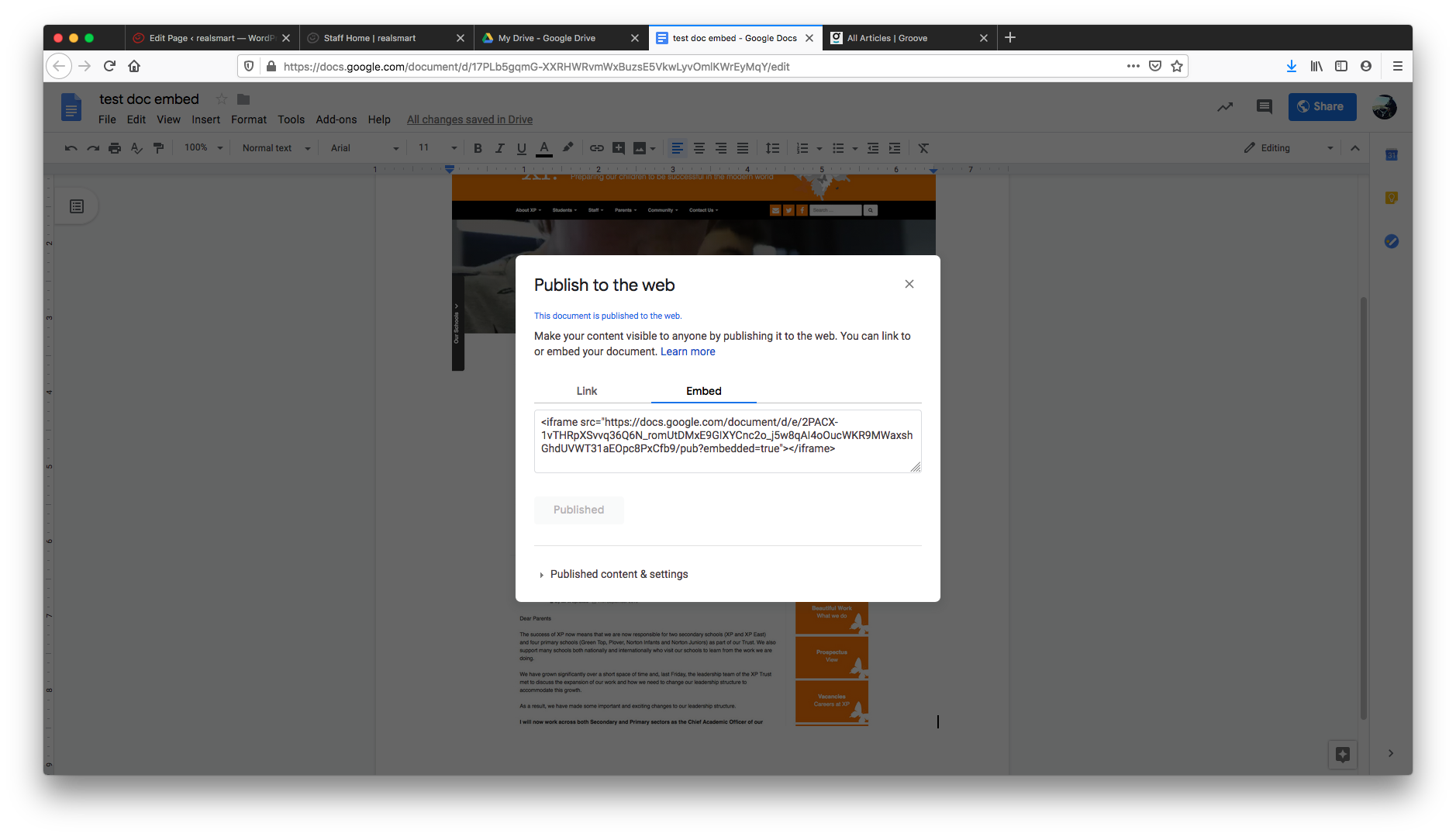Switch to the Embed tab
1456x837 pixels.
click(x=704, y=391)
